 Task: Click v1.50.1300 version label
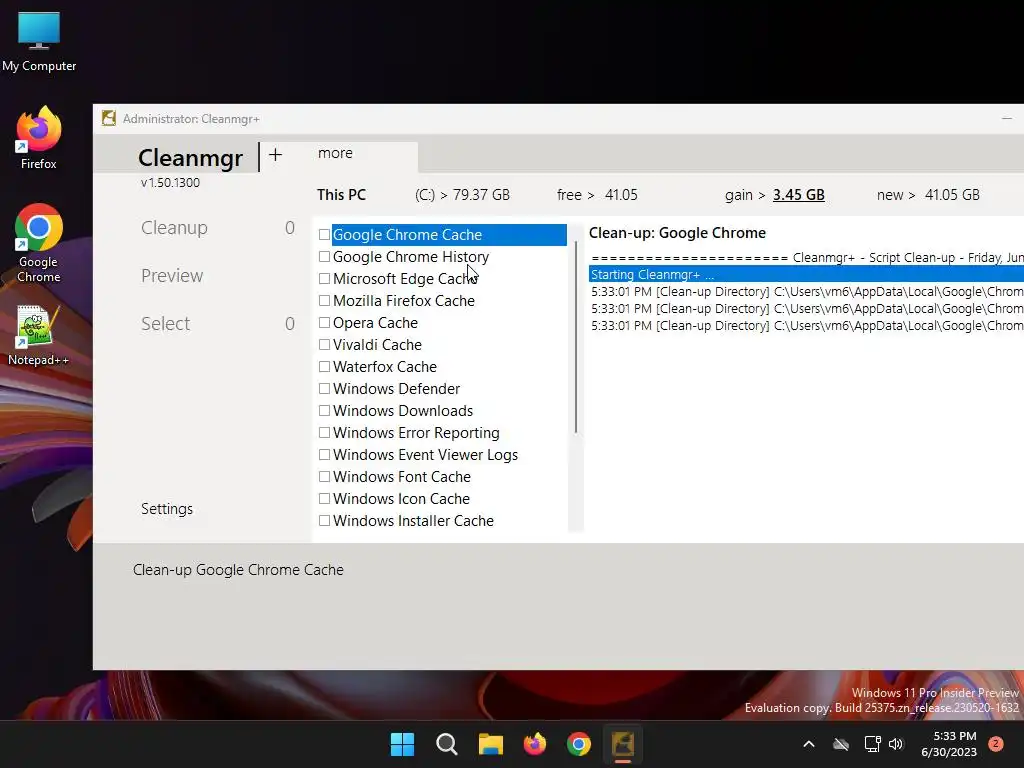(x=170, y=183)
